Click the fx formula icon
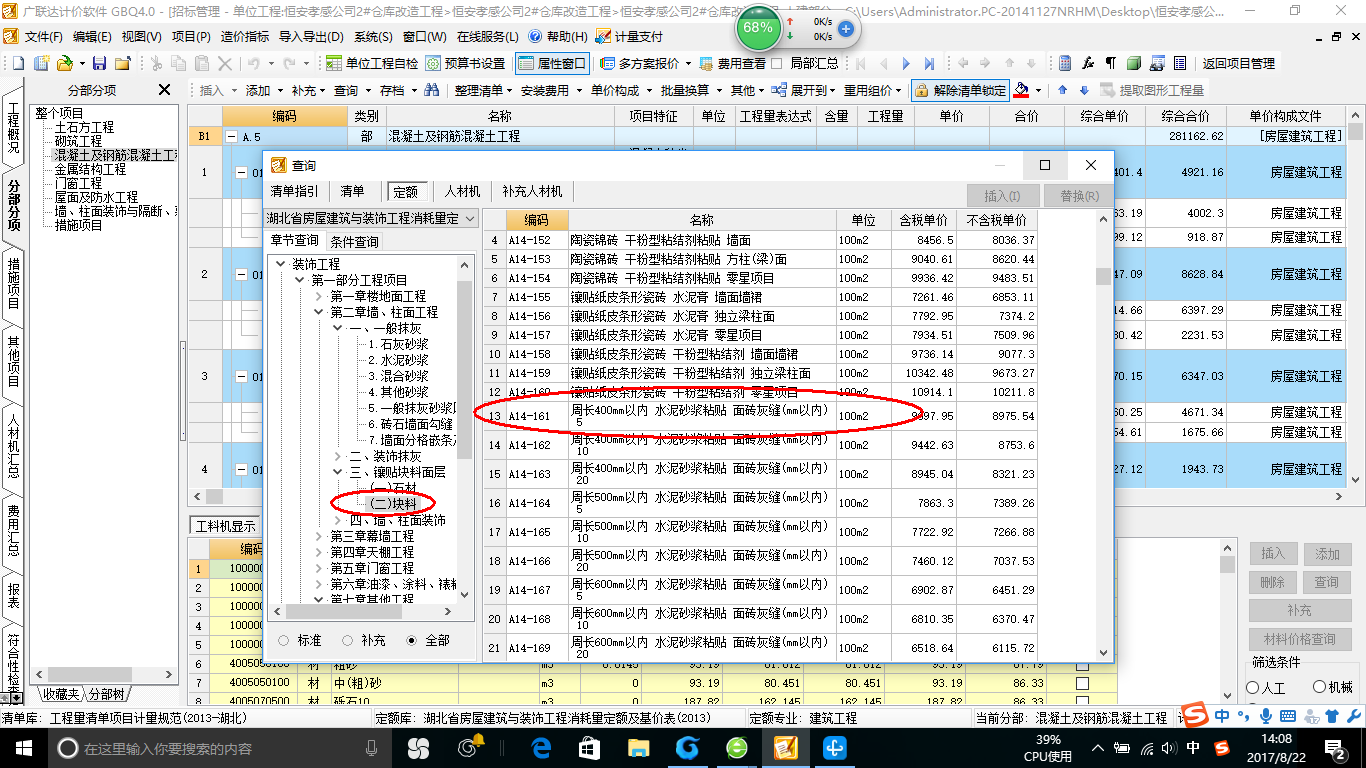 1088,63
